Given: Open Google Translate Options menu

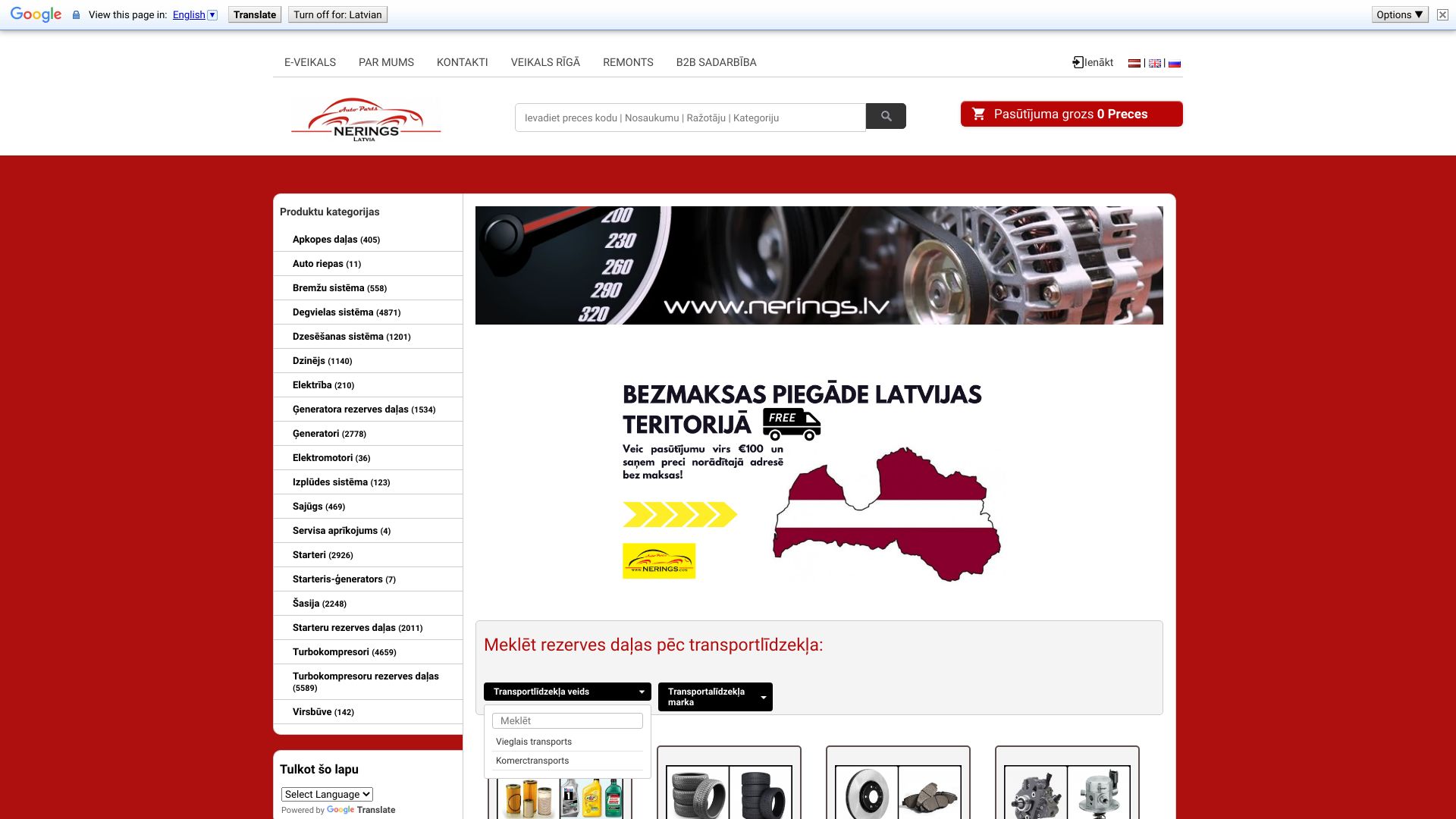Looking at the screenshot, I should (x=1399, y=14).
